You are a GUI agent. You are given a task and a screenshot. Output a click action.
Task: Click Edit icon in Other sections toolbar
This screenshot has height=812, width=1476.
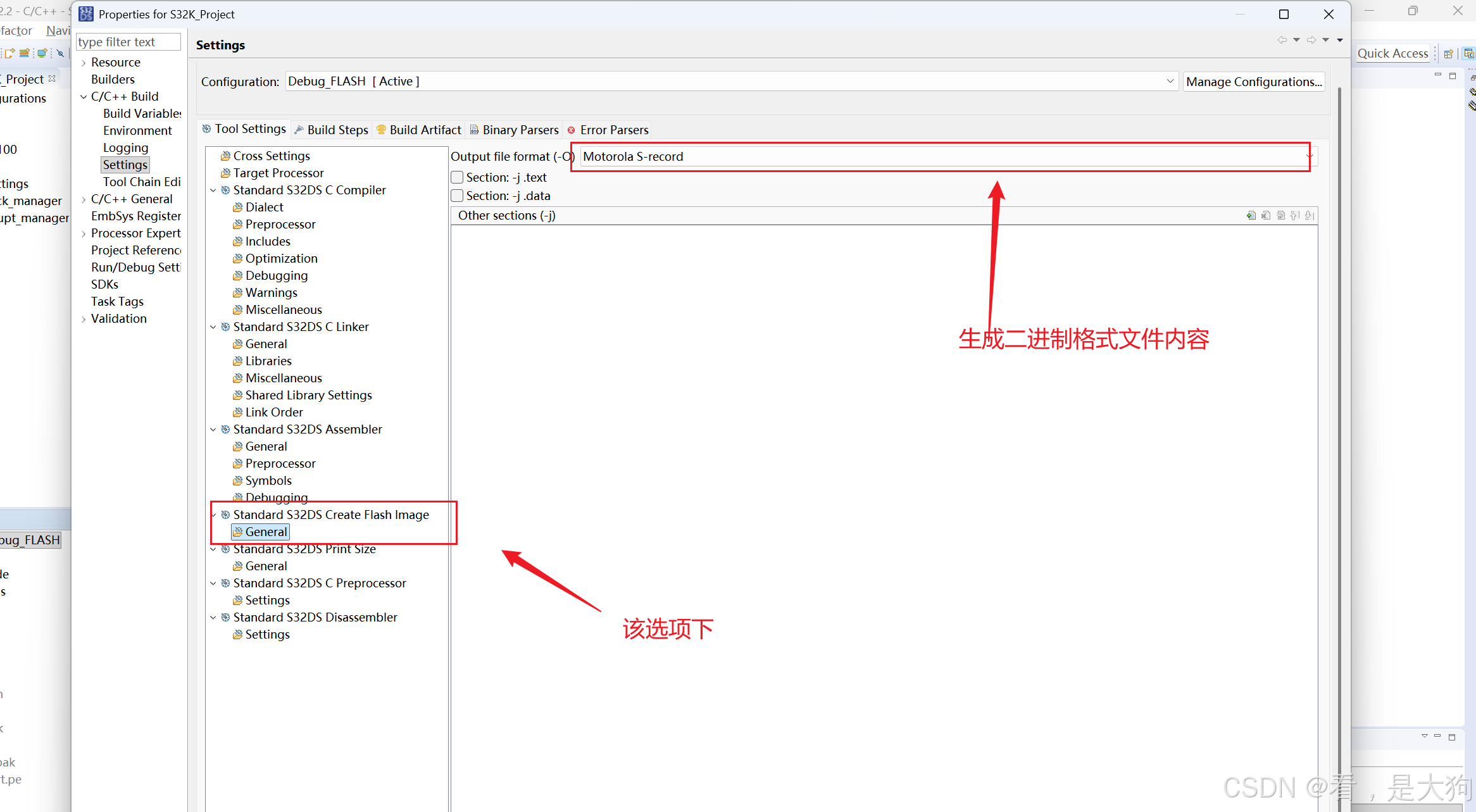pyautogui.click(x=1280, y=216)
